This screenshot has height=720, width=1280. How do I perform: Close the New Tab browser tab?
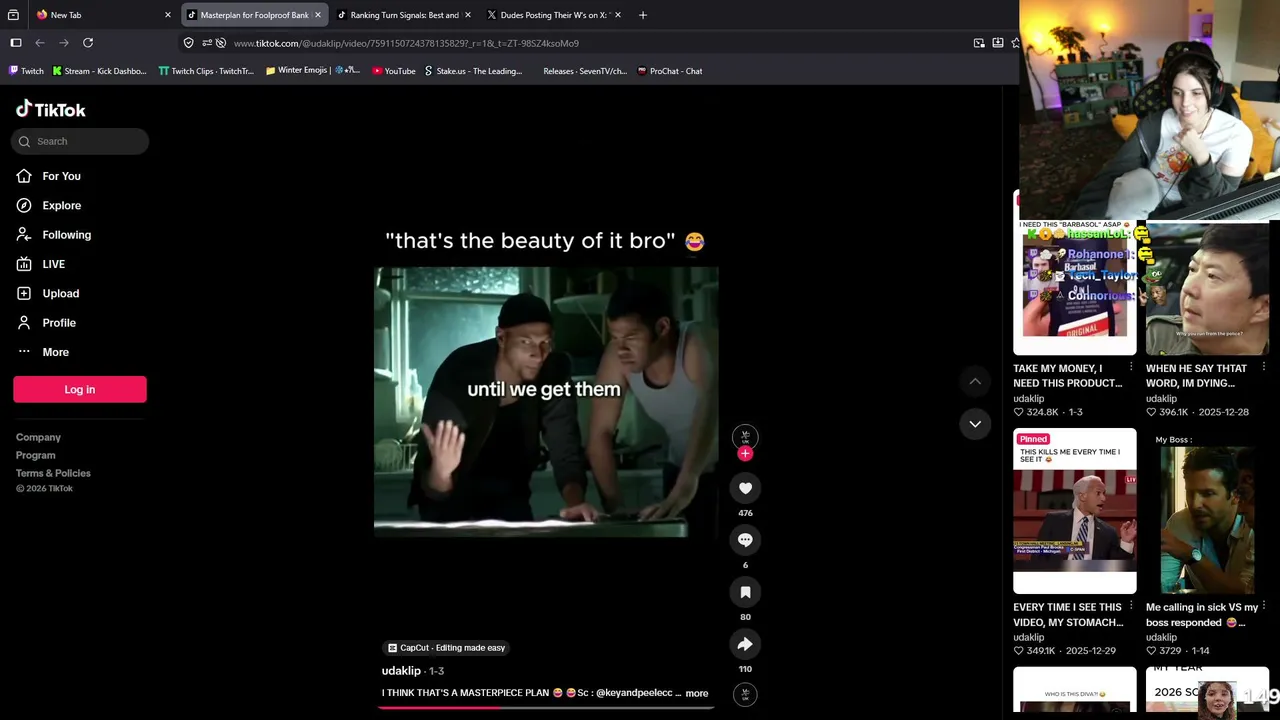(x=167, y=15)
